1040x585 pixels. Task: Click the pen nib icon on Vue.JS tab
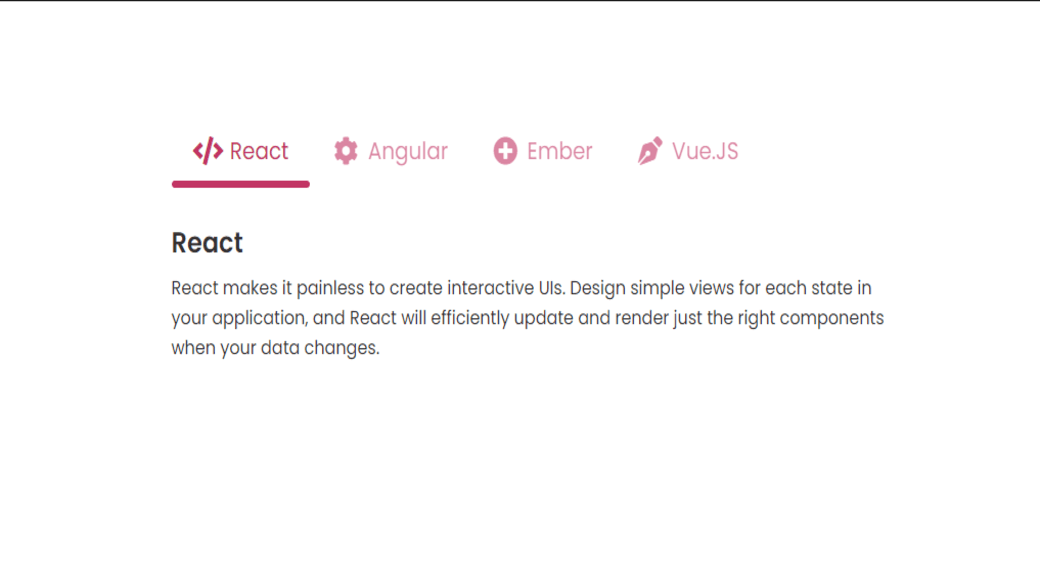pos(651,150)
